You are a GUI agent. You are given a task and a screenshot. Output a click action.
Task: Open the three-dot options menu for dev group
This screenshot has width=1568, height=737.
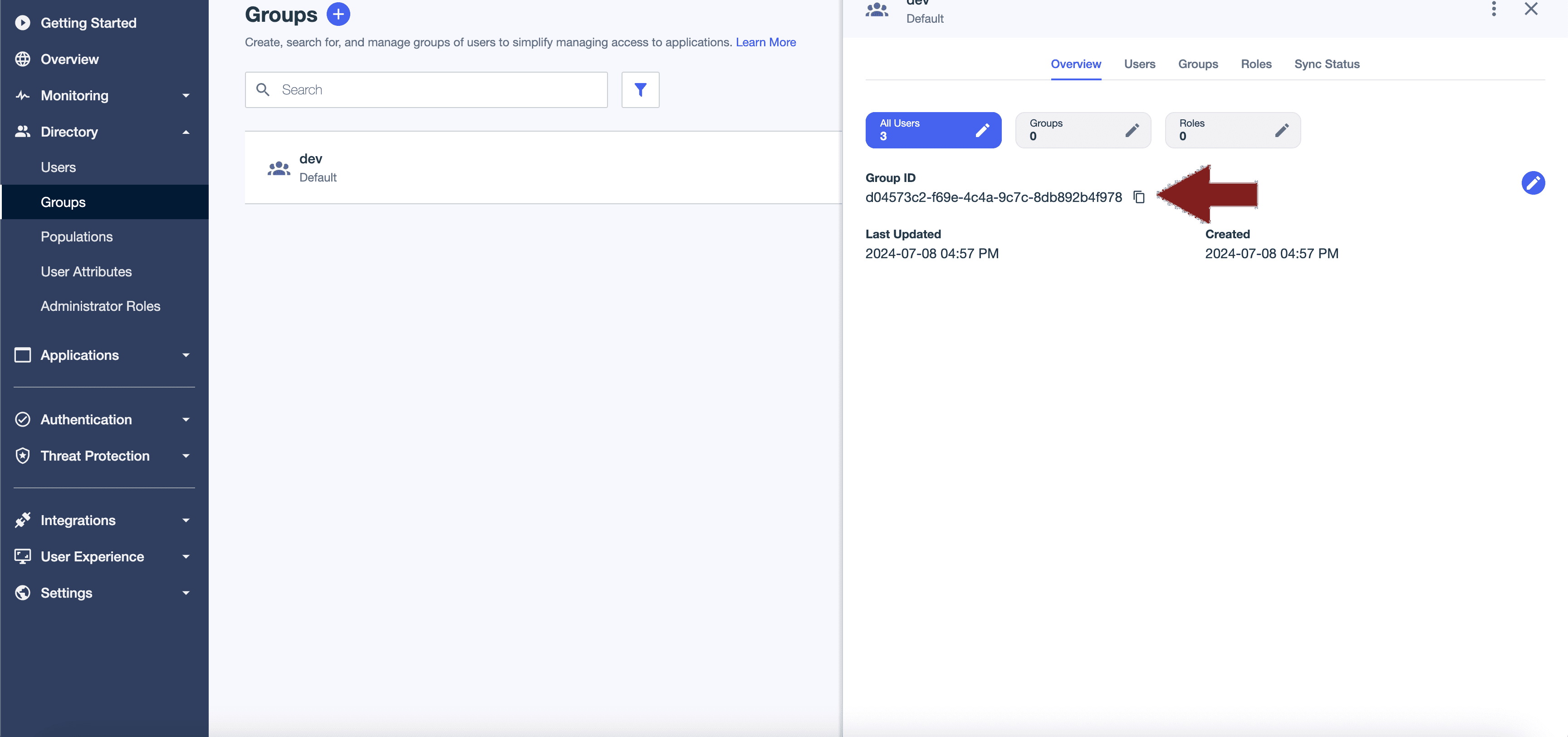1493,9
